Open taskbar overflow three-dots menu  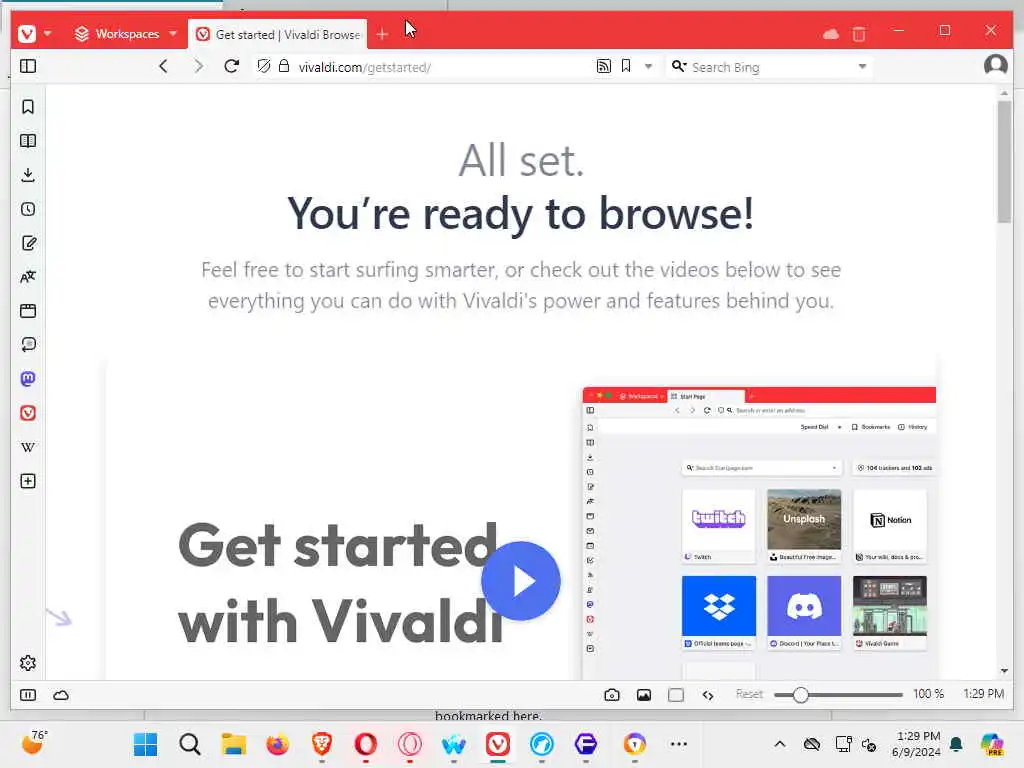pos(679,744)
